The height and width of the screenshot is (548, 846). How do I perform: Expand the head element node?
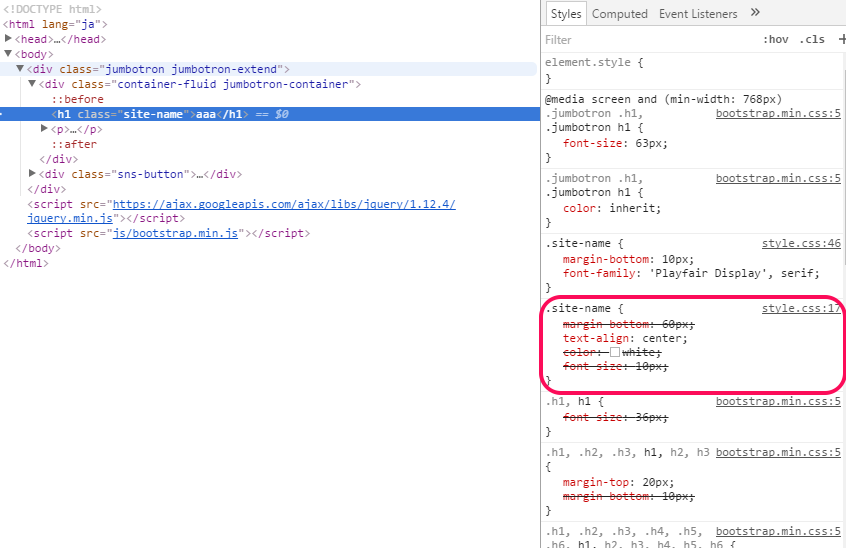click(9, 39)
